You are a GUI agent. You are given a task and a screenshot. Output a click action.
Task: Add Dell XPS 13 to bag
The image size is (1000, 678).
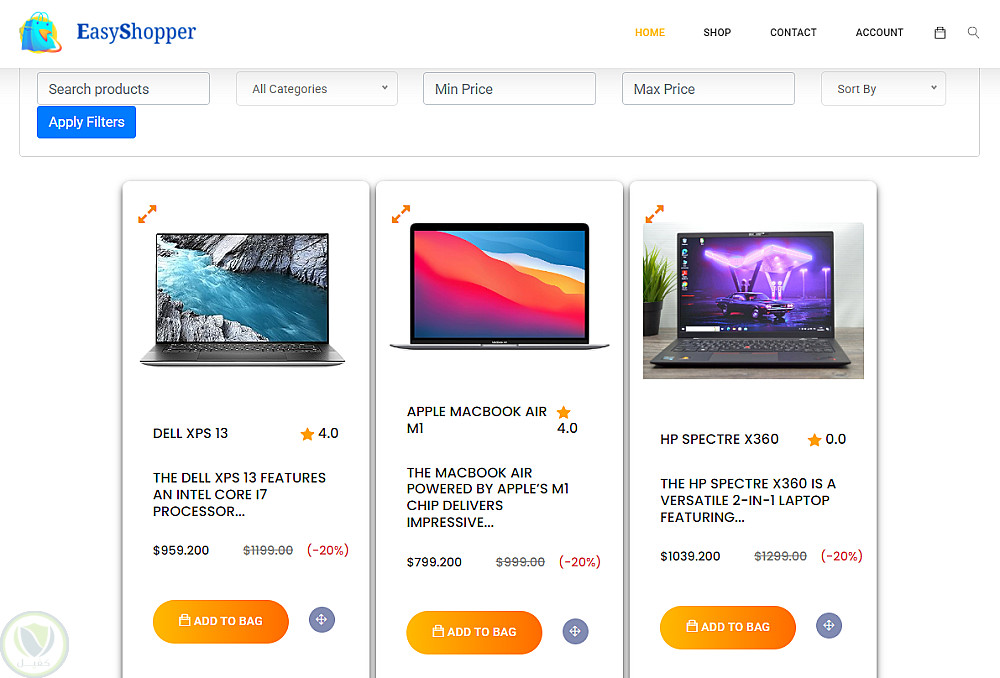click(x=221, y=621)
